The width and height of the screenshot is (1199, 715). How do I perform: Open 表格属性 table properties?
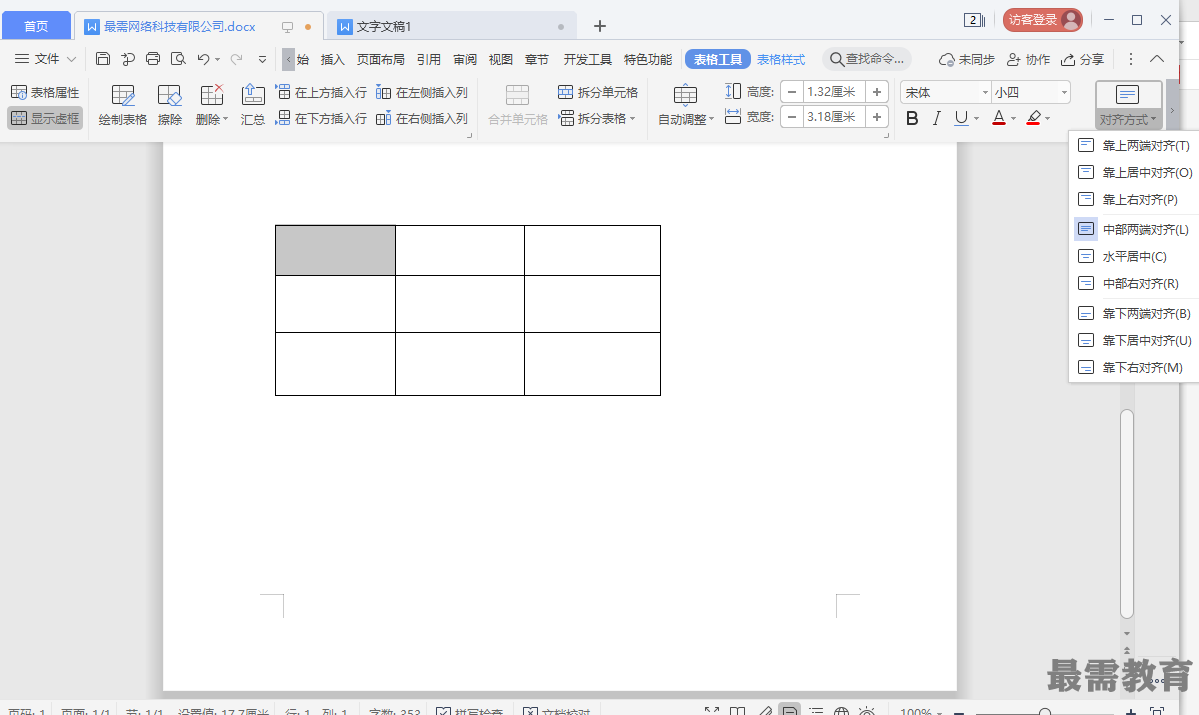pos(45,93)
